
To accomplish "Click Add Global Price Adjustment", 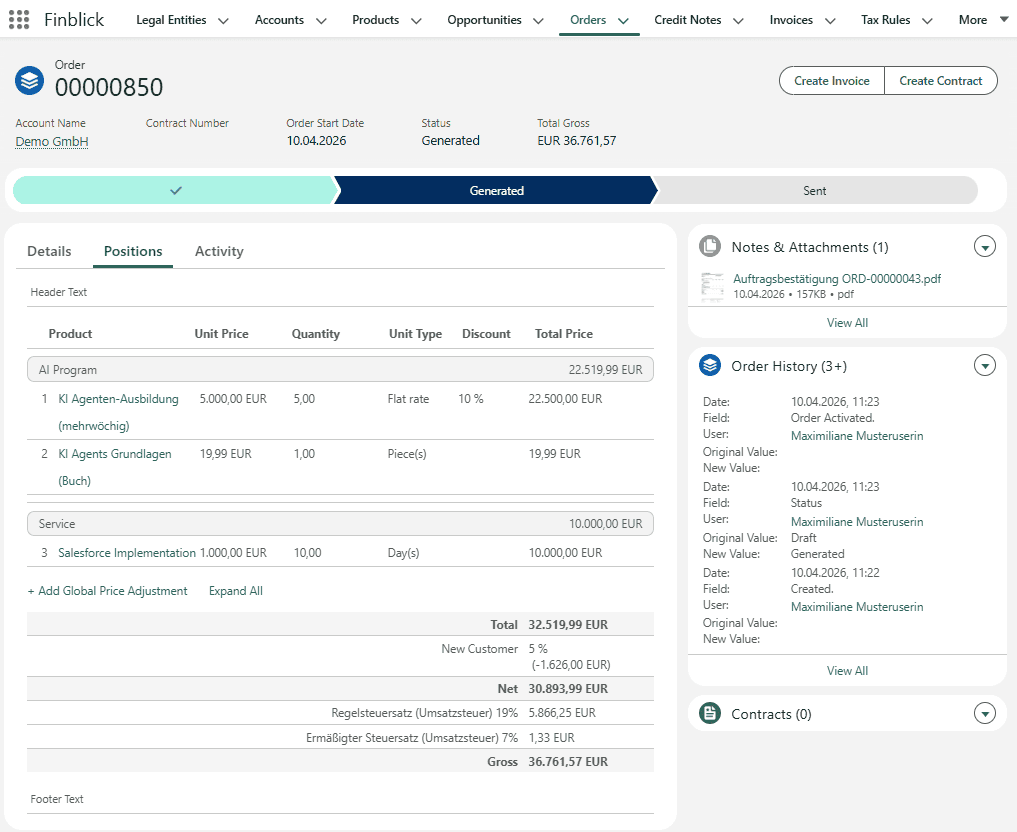I will [x=107, y=591].
